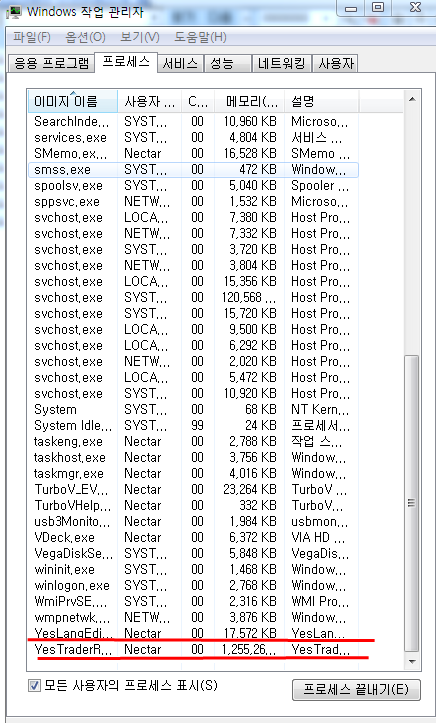Select the taskmgr.exe process row

point(193,474)
